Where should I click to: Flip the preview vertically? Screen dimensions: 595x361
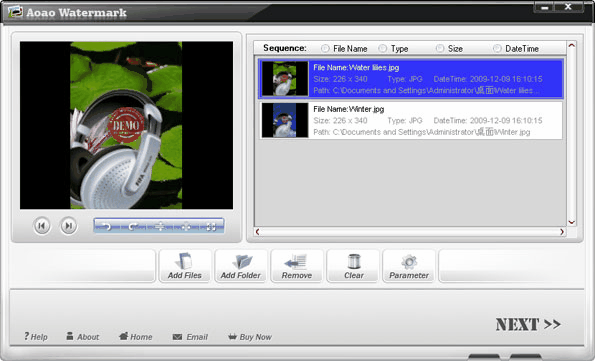[x=160, y=227]
